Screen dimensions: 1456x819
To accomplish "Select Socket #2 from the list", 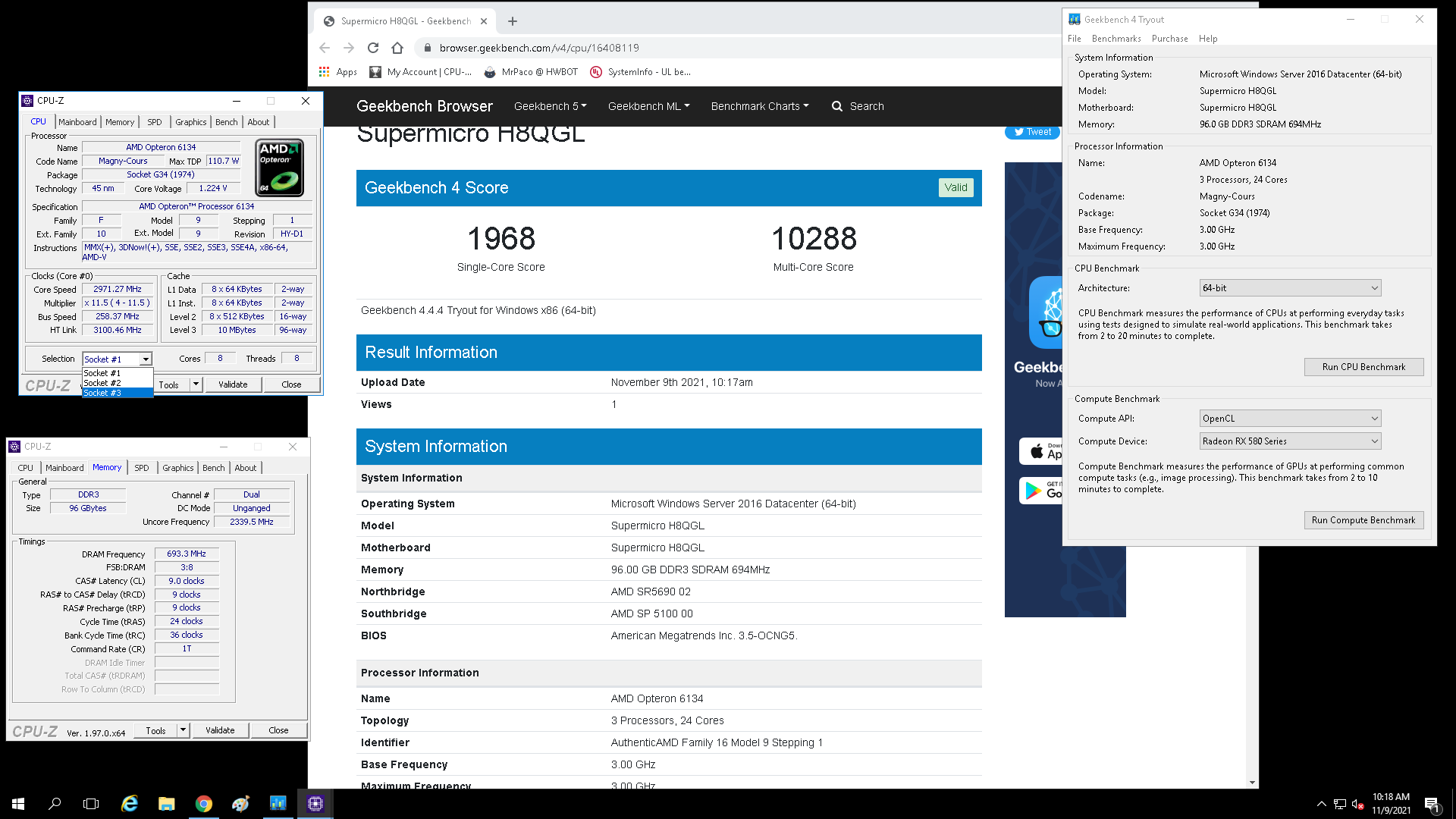I will tap(118, 383).
